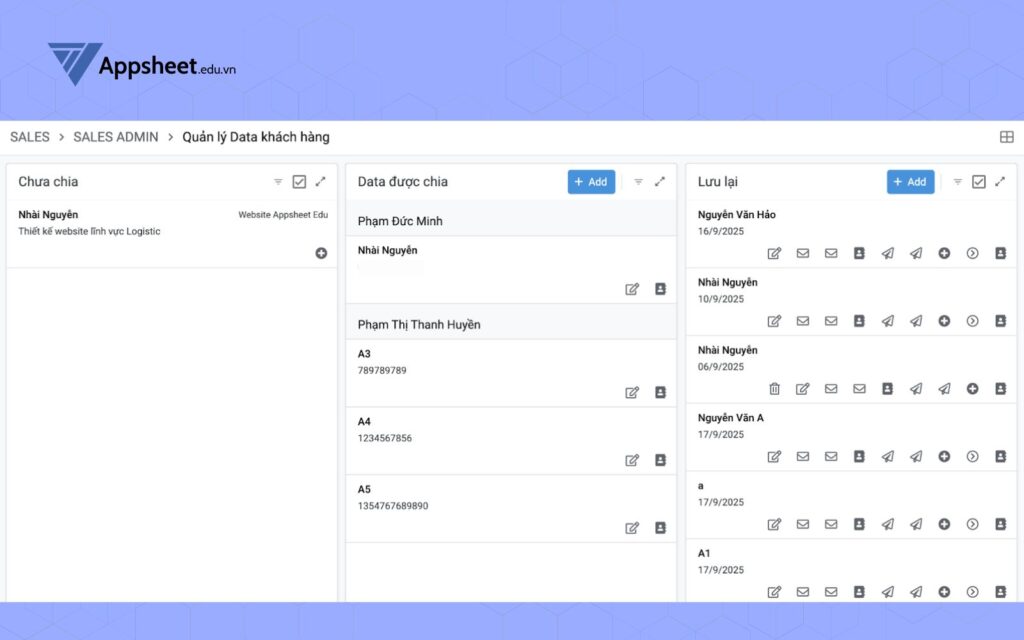Expand the Lưu lại panel to fullscreen
Viewport: 1024px width, 640px height.
(1000, 182)
